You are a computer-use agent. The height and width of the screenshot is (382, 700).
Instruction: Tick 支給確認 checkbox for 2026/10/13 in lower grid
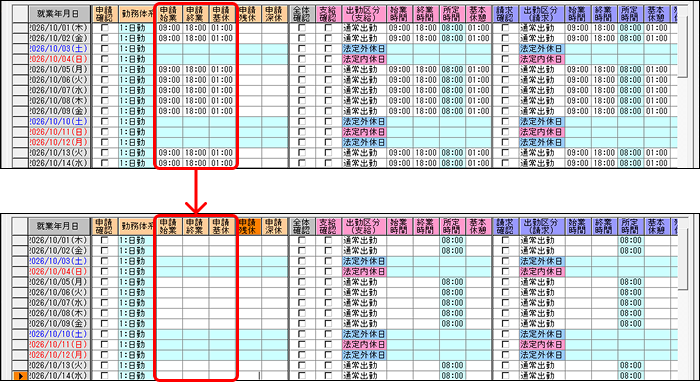328,365
